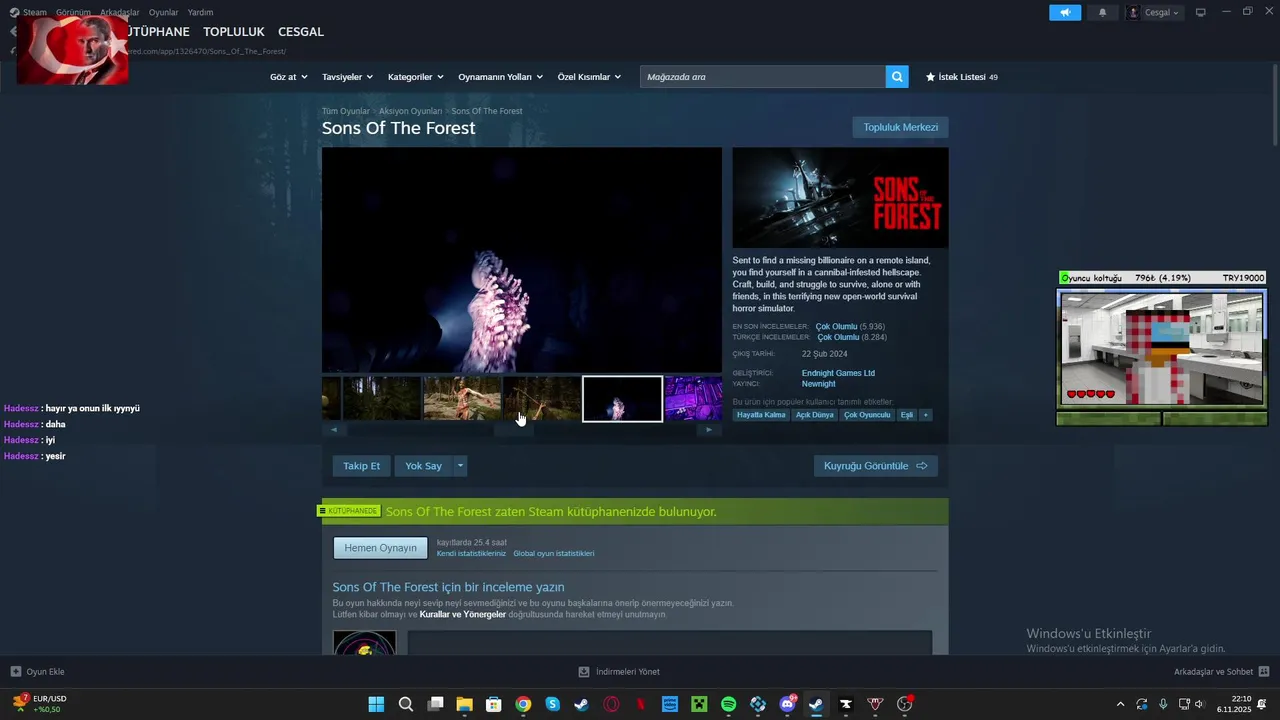Expand the Kategoriler dropdown
This screenshot has height=720, width=1280.
415,77
